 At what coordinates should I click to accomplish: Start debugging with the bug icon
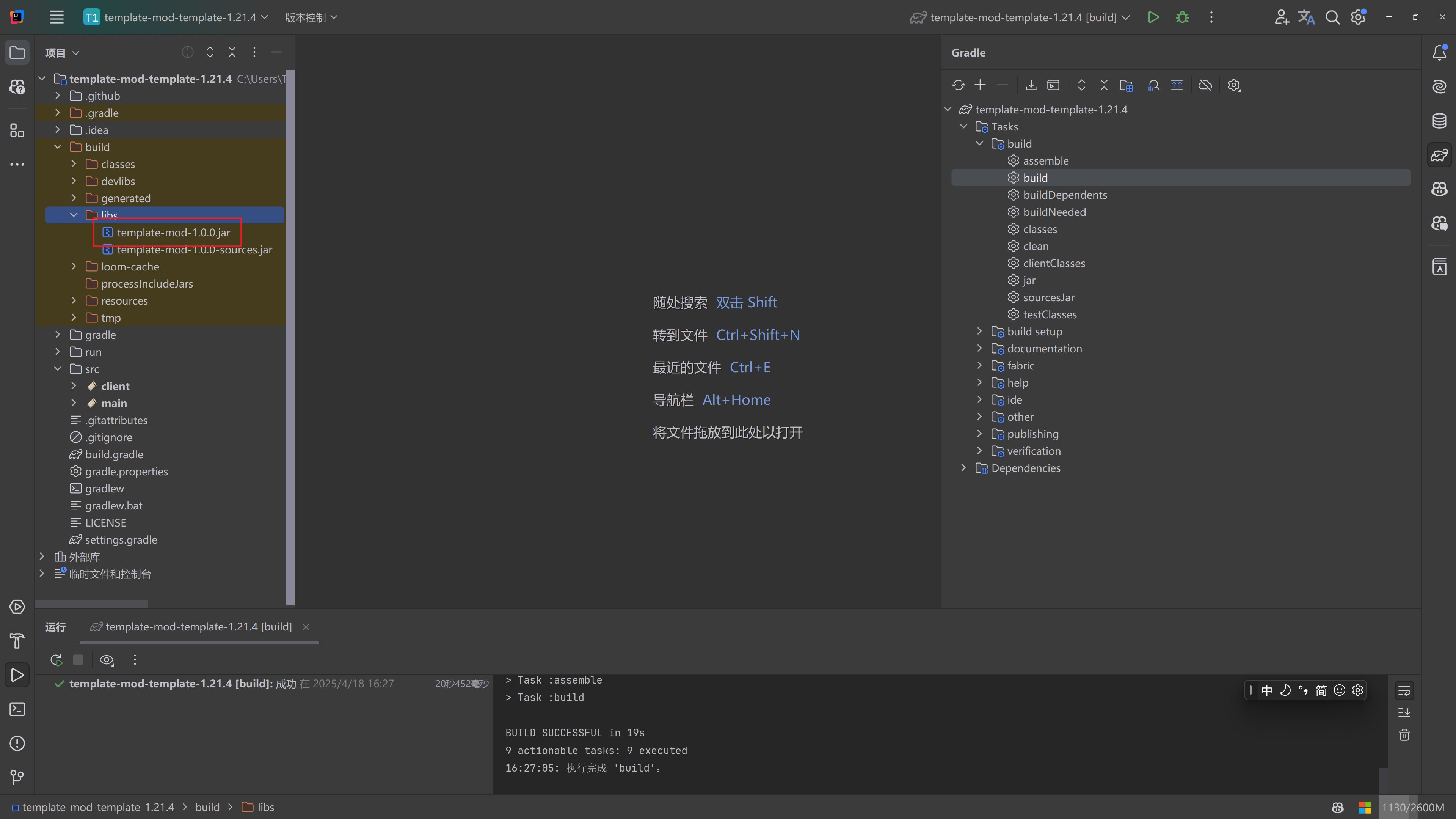click(1182, 17)
